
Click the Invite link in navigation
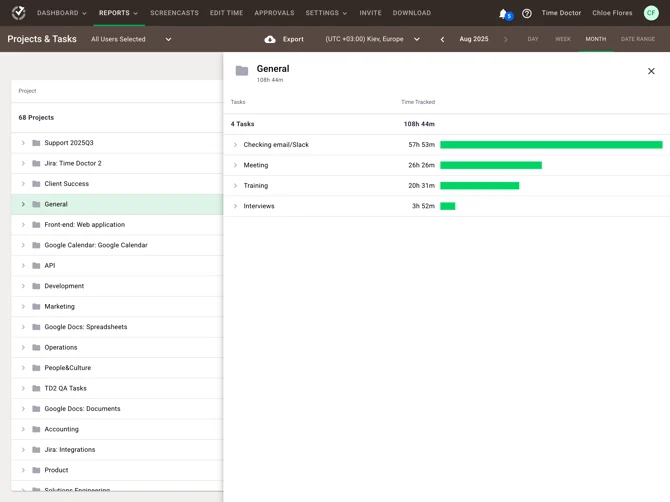(x=370, y=13)
